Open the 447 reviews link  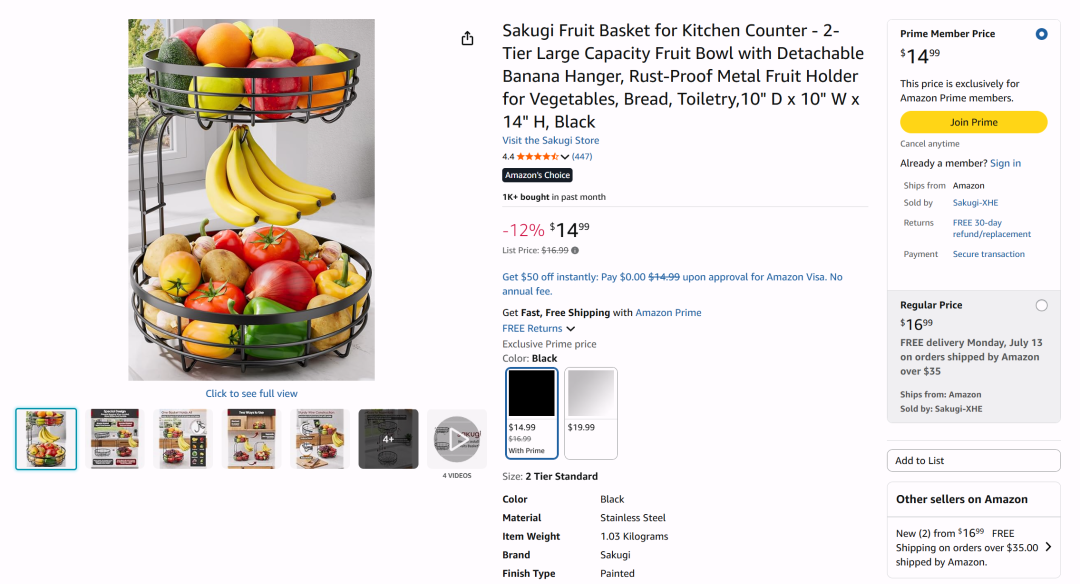tap(582, 157)
